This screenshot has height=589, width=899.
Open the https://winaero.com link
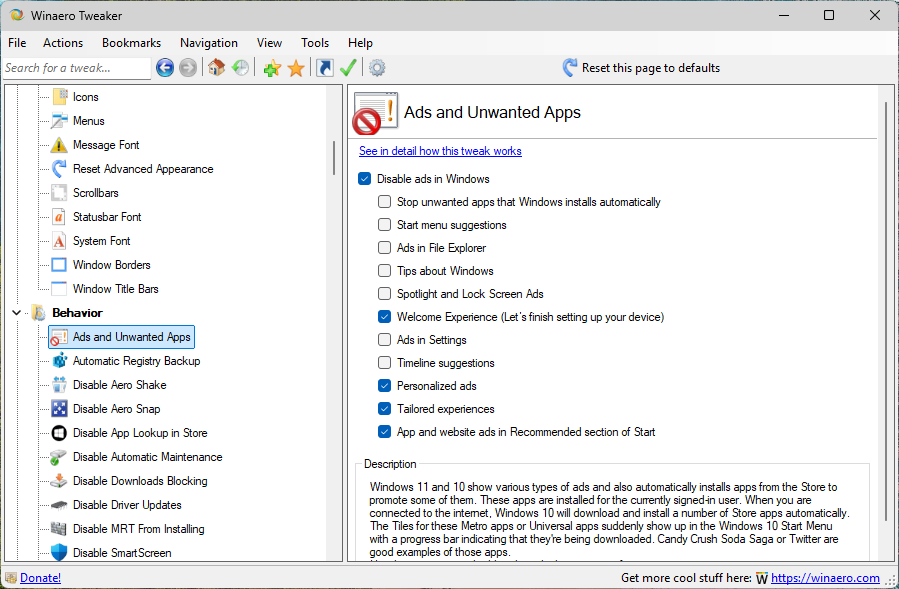pos(825,578)
